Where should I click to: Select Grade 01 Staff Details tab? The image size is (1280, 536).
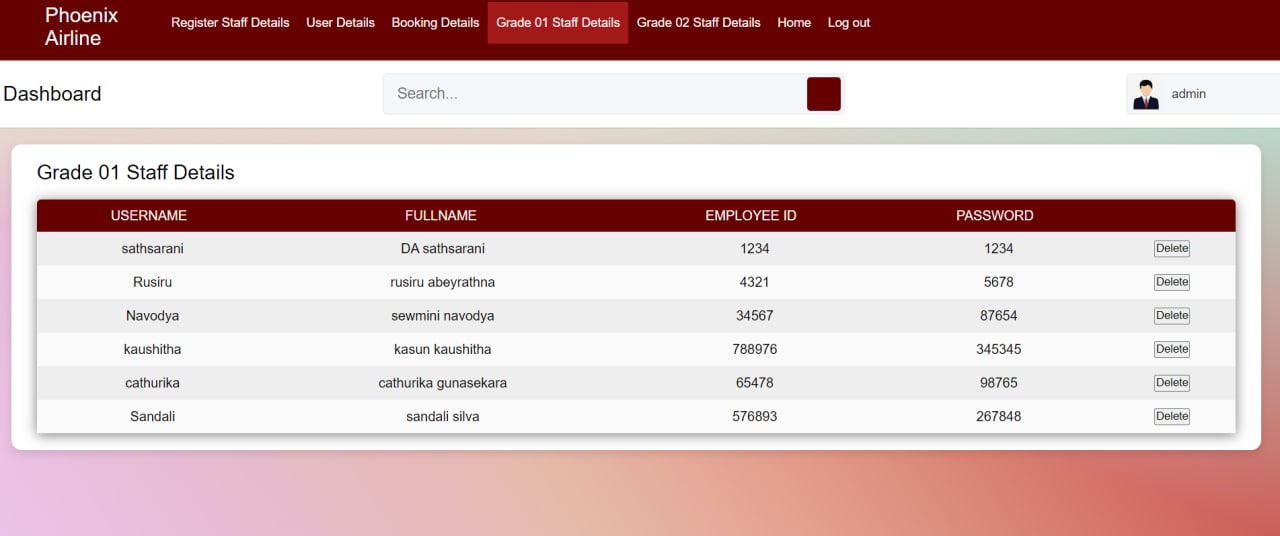558,22
